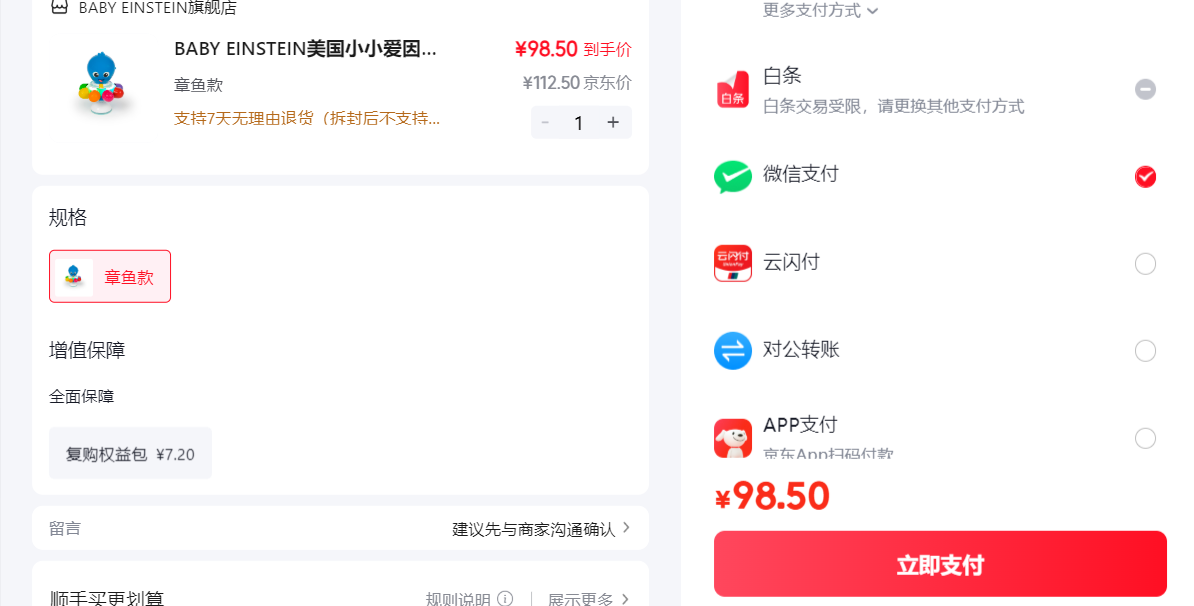The width and height of the screenshot is (1194, 606).
Task: Select the 云闪付 radio button
Action: pos(1145,264)
